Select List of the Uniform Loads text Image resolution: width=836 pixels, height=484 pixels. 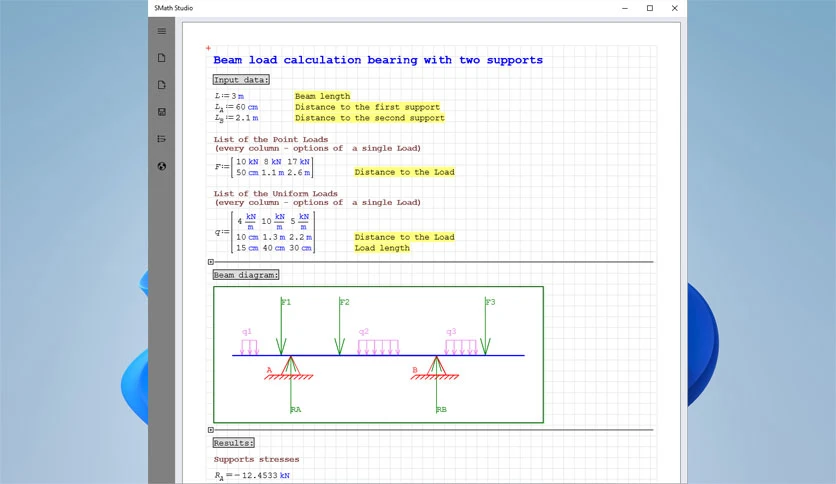[276, 193]
